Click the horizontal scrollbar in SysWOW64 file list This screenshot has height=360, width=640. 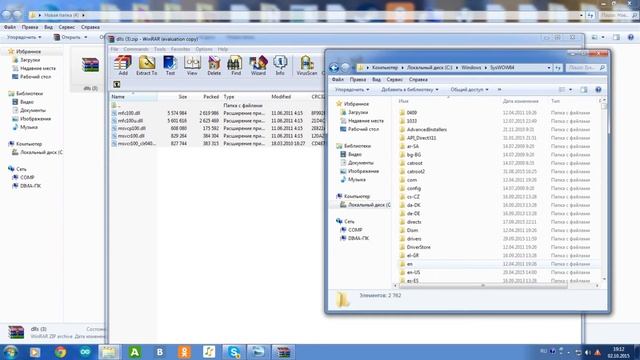tap(484, 285)
